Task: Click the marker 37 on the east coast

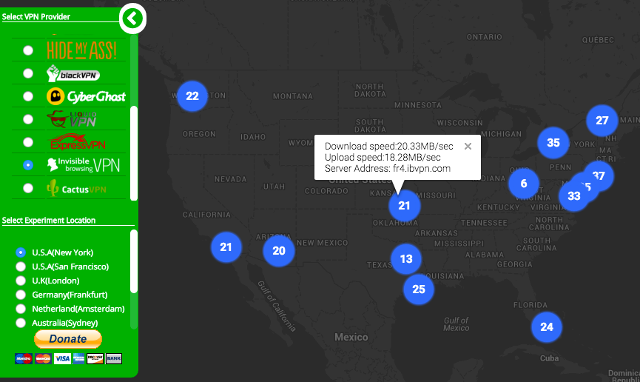Action: (x=600, y=175)
